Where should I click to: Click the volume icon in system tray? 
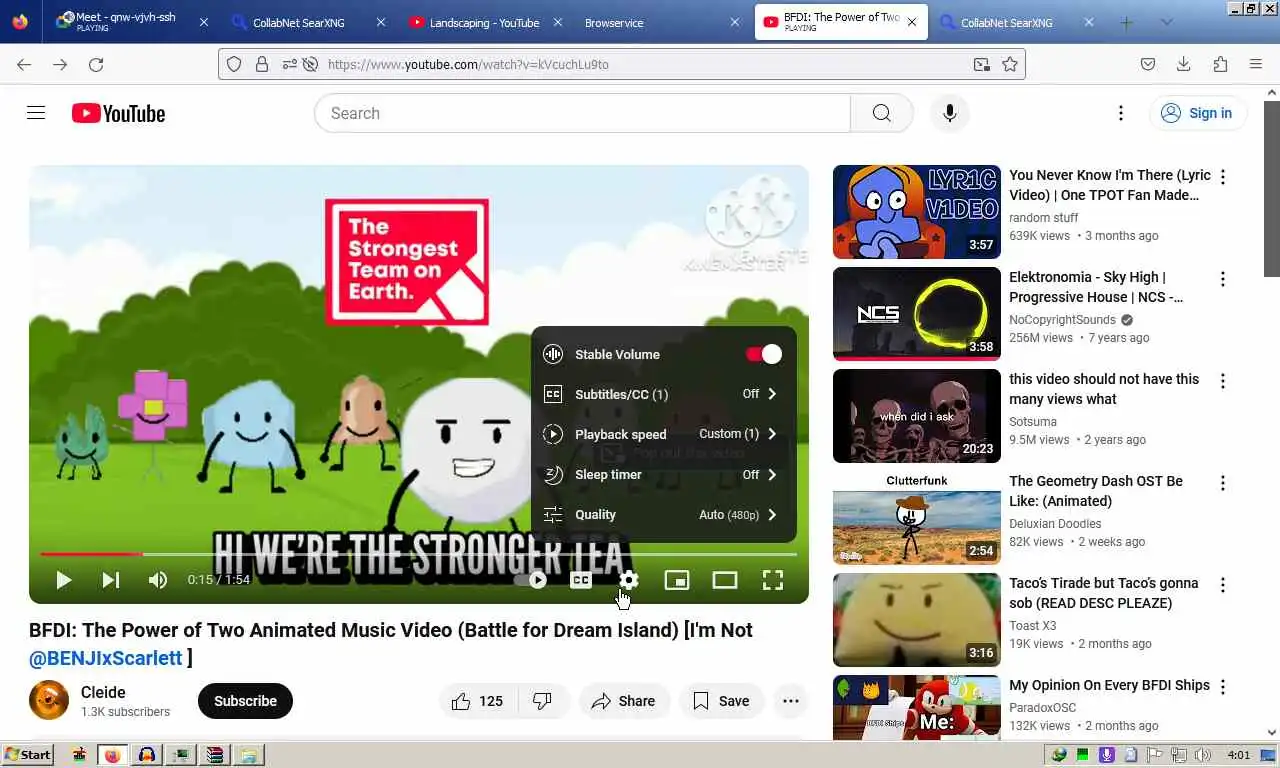pyautogui.click(x=1203, y=755)
